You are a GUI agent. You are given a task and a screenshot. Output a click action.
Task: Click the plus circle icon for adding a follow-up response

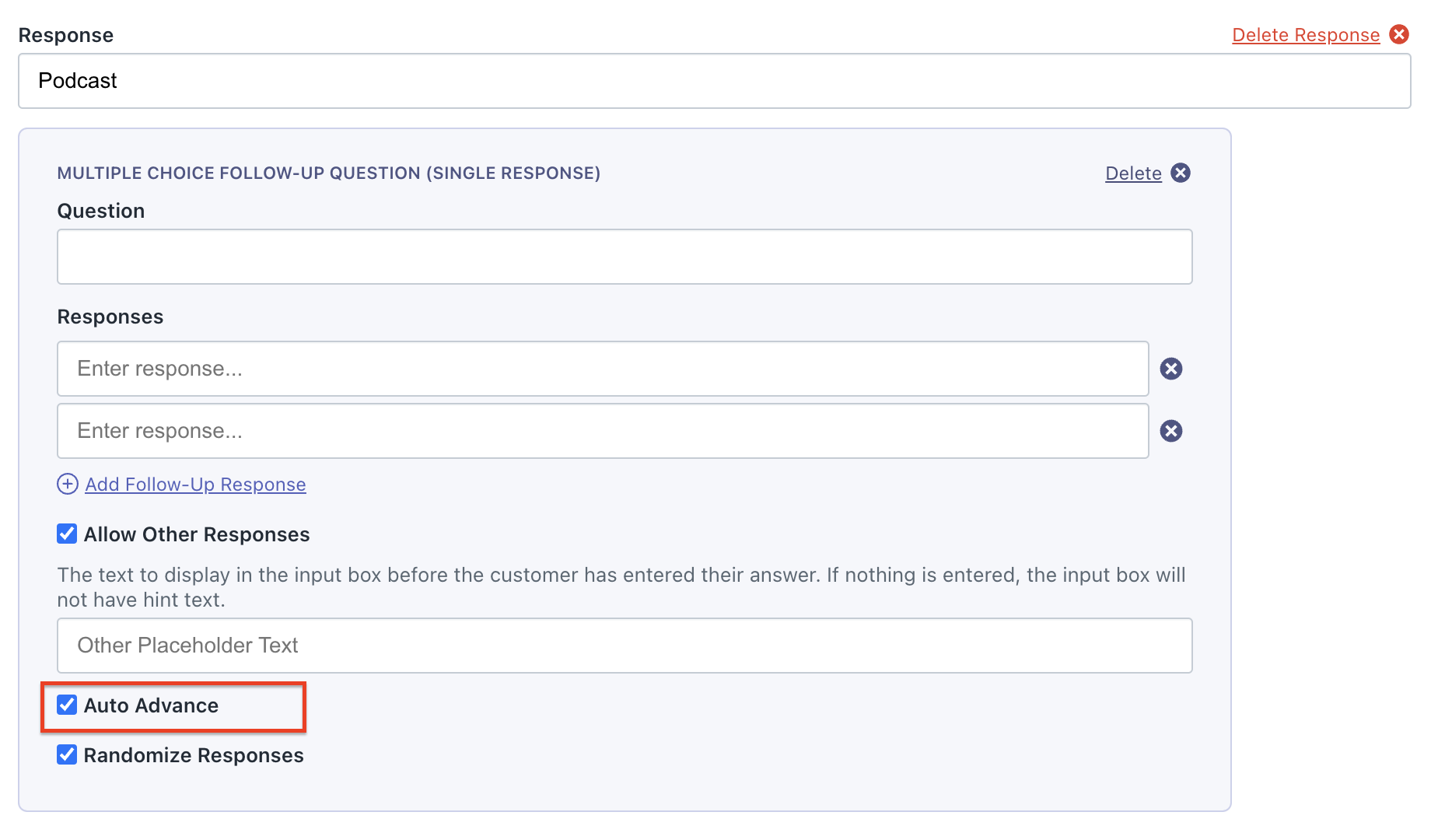point(68,484)
